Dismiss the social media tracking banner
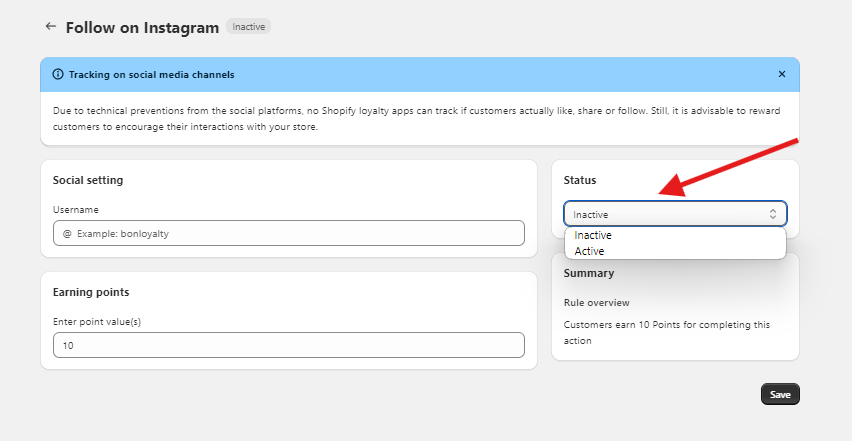Image resolution: width=852 pixels, height=441 pixels. coord(782,74)
